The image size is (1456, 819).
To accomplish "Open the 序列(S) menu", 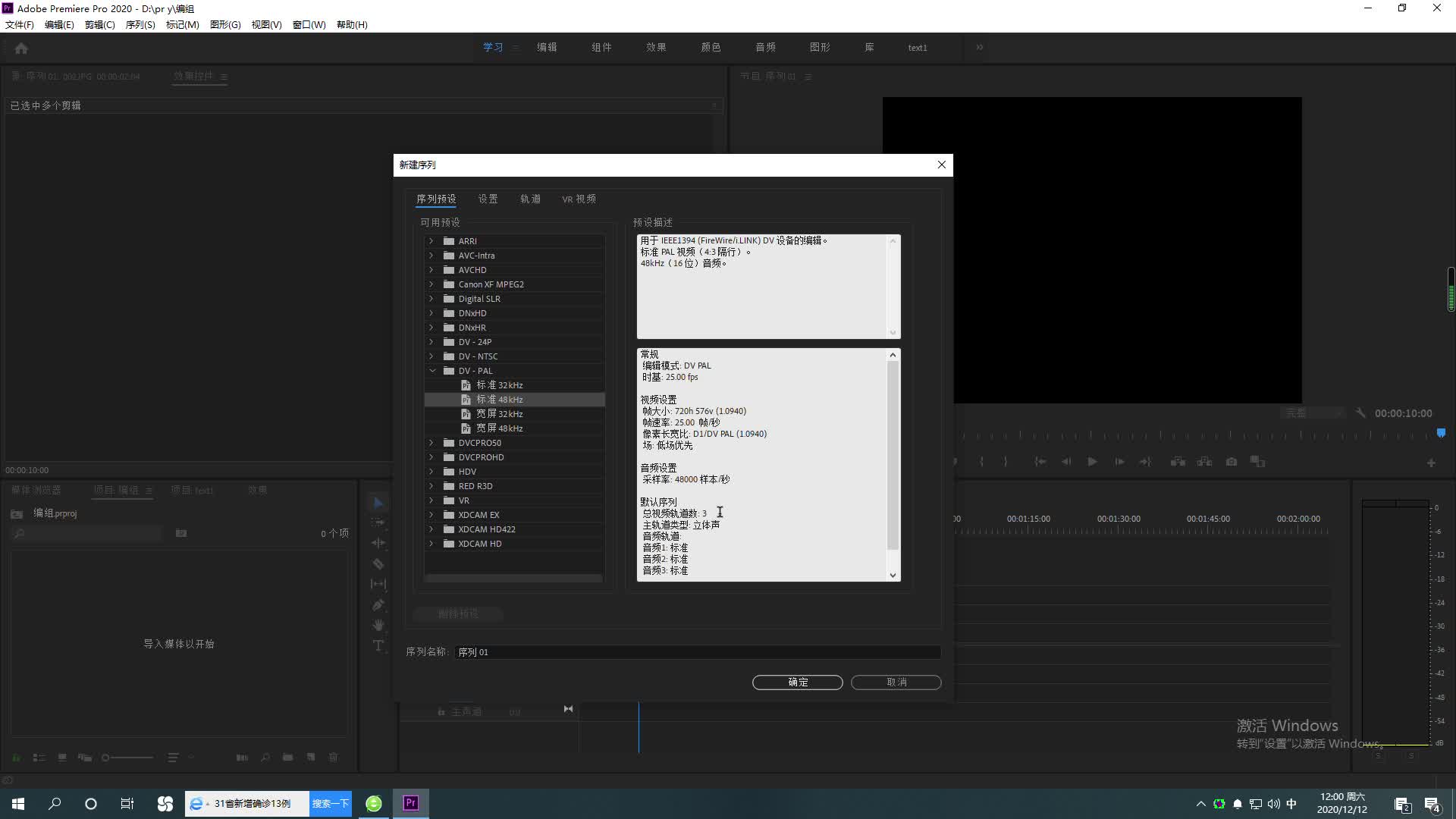I will 140,25.
